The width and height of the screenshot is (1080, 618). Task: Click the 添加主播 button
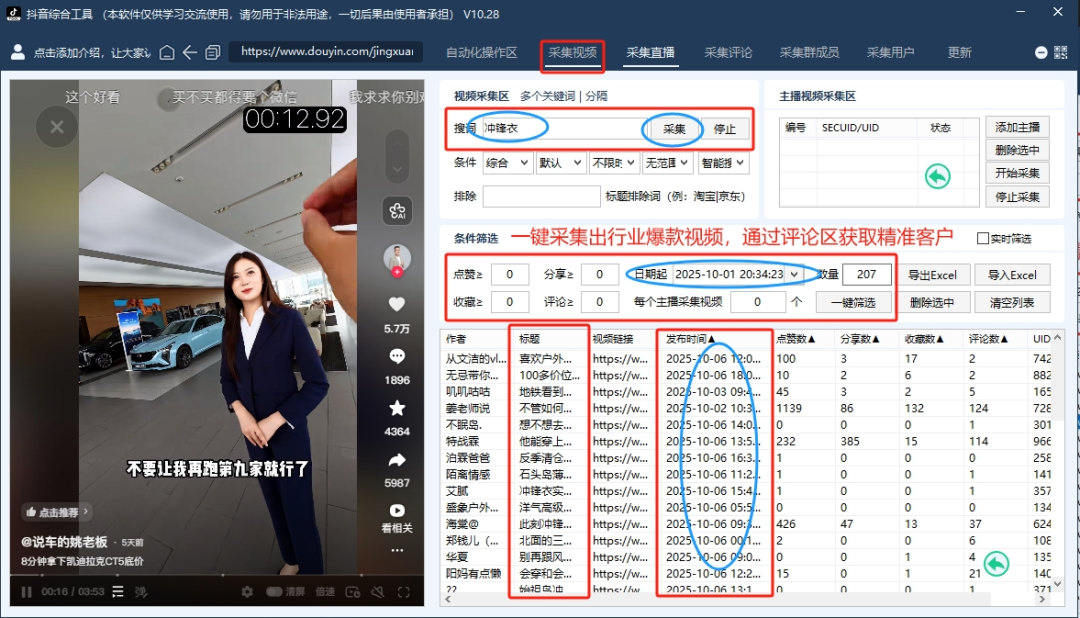tap(1017, 127)
